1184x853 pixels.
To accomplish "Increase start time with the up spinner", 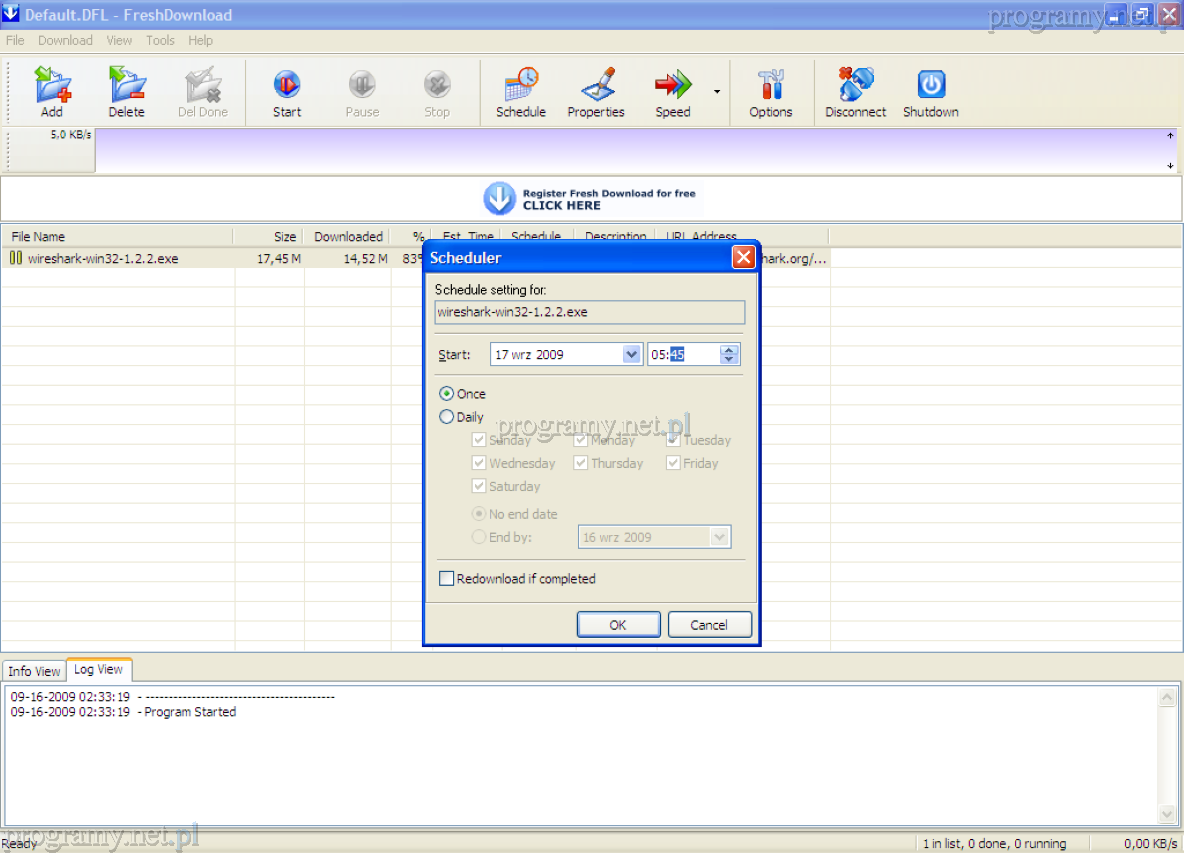I will click(729, 350).
